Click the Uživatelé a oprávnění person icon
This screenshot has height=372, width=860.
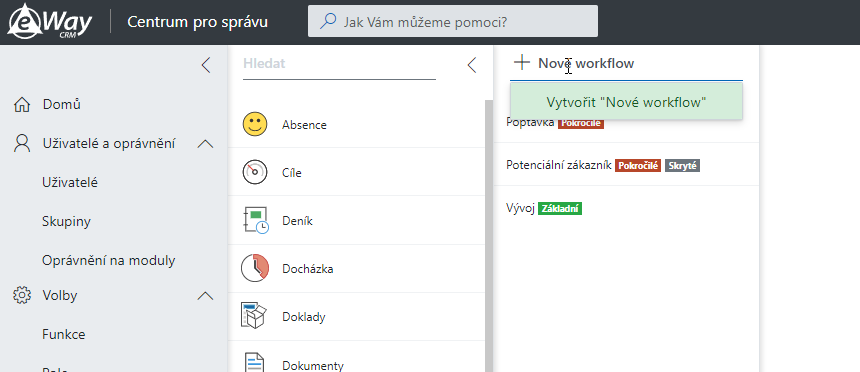(x=21, y=144)
